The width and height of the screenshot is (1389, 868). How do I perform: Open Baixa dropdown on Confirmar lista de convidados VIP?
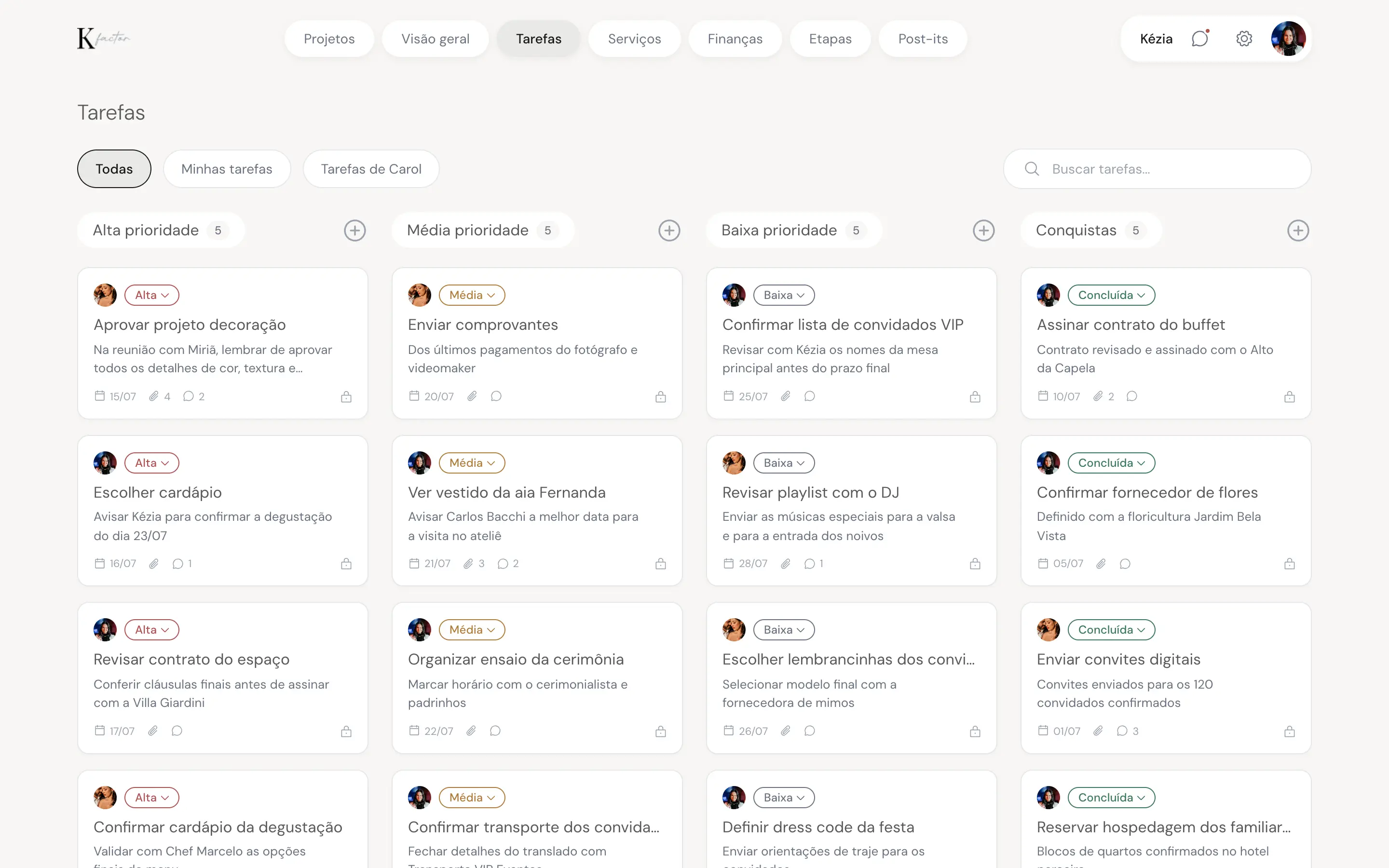(784, 295)
